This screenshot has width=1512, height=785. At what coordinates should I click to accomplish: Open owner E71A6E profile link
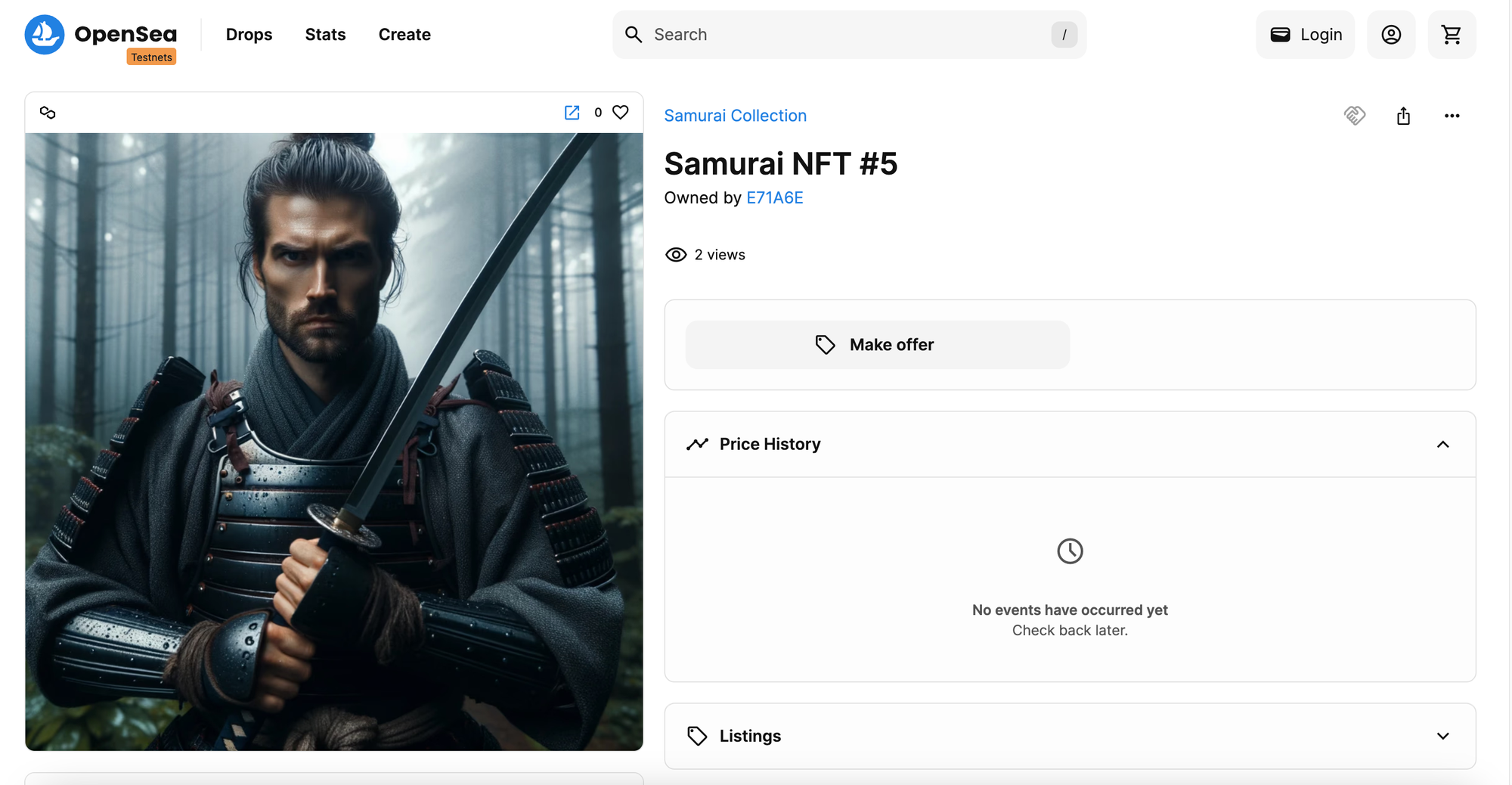click(775, 197)
